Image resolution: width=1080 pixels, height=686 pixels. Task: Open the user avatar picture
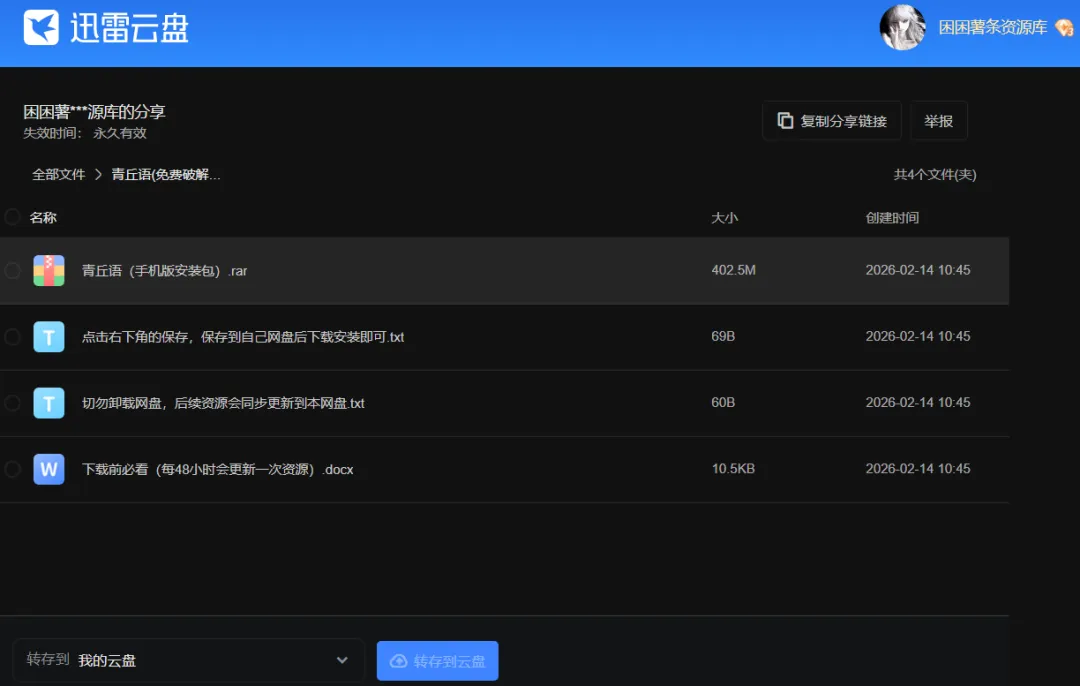[902, 28]
